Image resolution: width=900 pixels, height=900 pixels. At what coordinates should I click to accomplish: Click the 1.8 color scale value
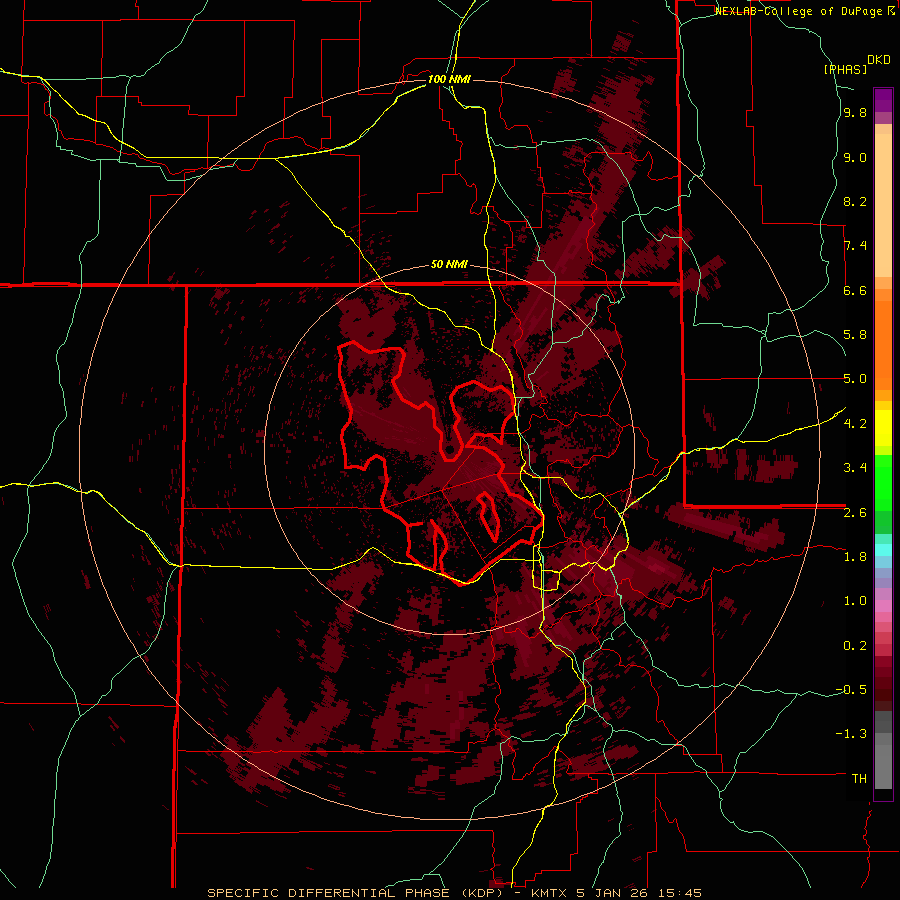pyautogui.click(x=855, y=557)
